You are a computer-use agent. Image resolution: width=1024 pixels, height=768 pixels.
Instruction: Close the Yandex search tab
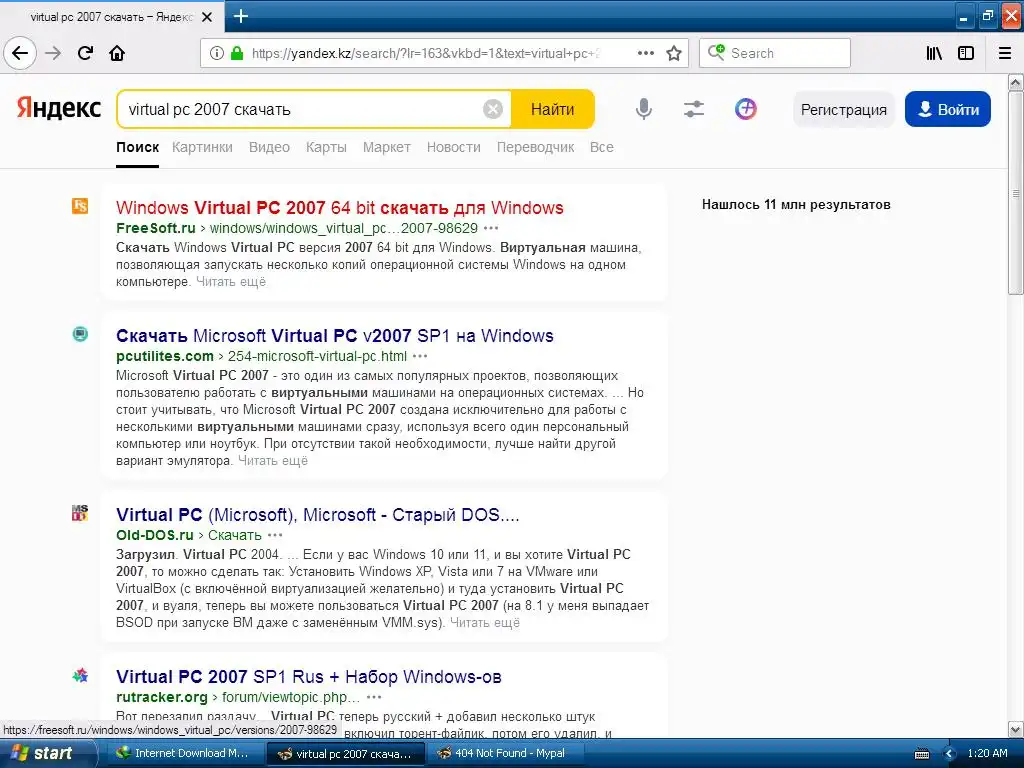tap(207, 17)
